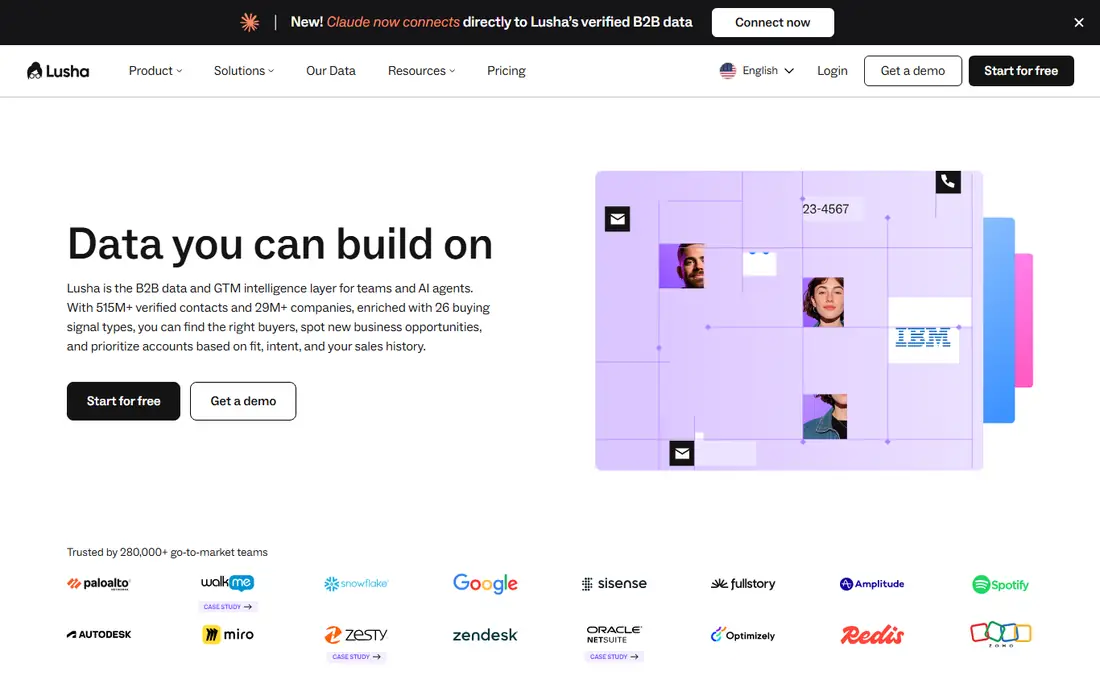This screenshot has width=1100, height=688.
Task: Click the Autodesk logo
Action: 99,634
